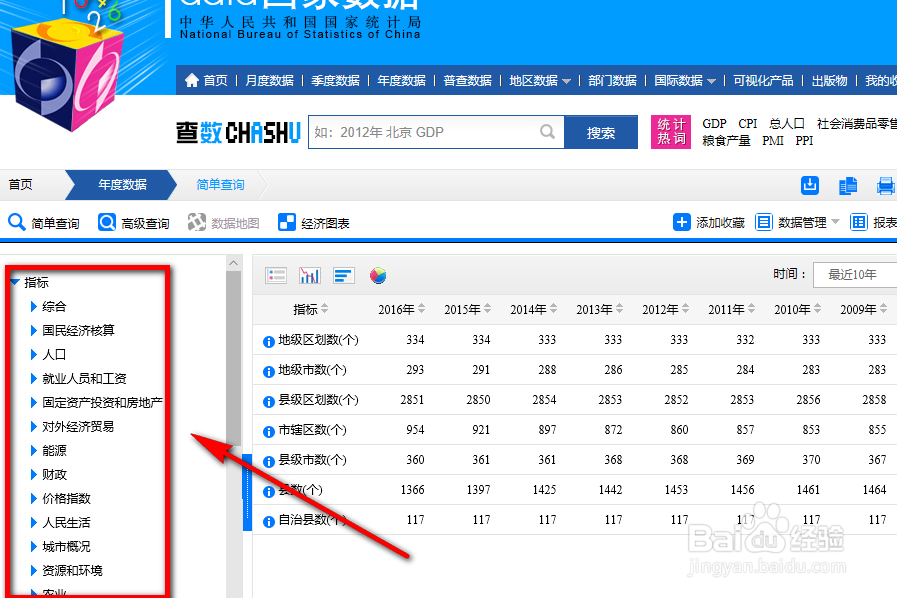Expand the 人口 category in the sidebar

pyautogui.click(x=53, y=354)
